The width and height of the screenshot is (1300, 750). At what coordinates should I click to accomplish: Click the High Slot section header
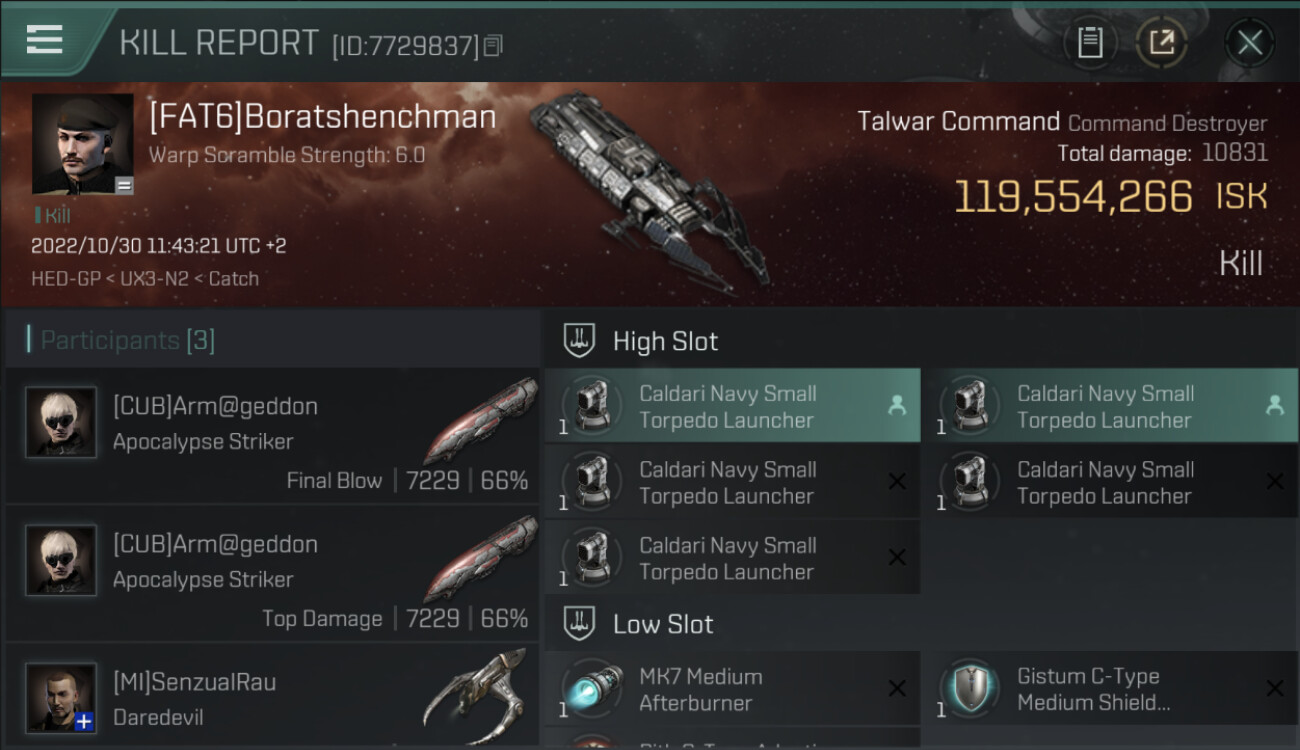point(665,341)
